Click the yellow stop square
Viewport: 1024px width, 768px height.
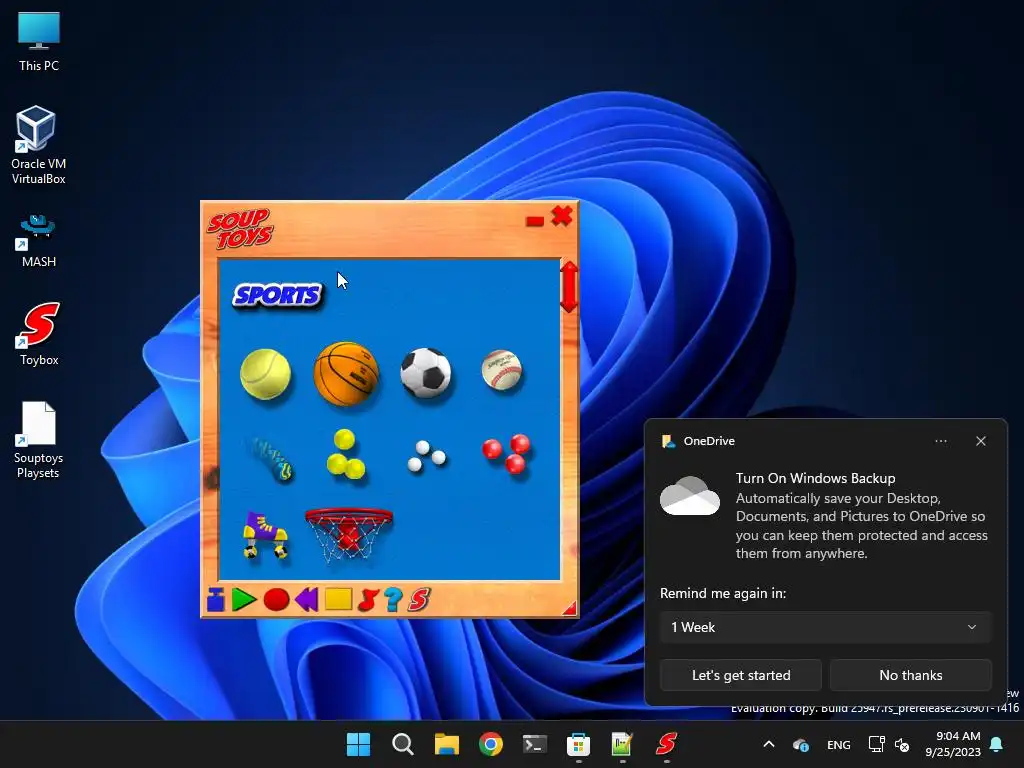pos(338,599)
